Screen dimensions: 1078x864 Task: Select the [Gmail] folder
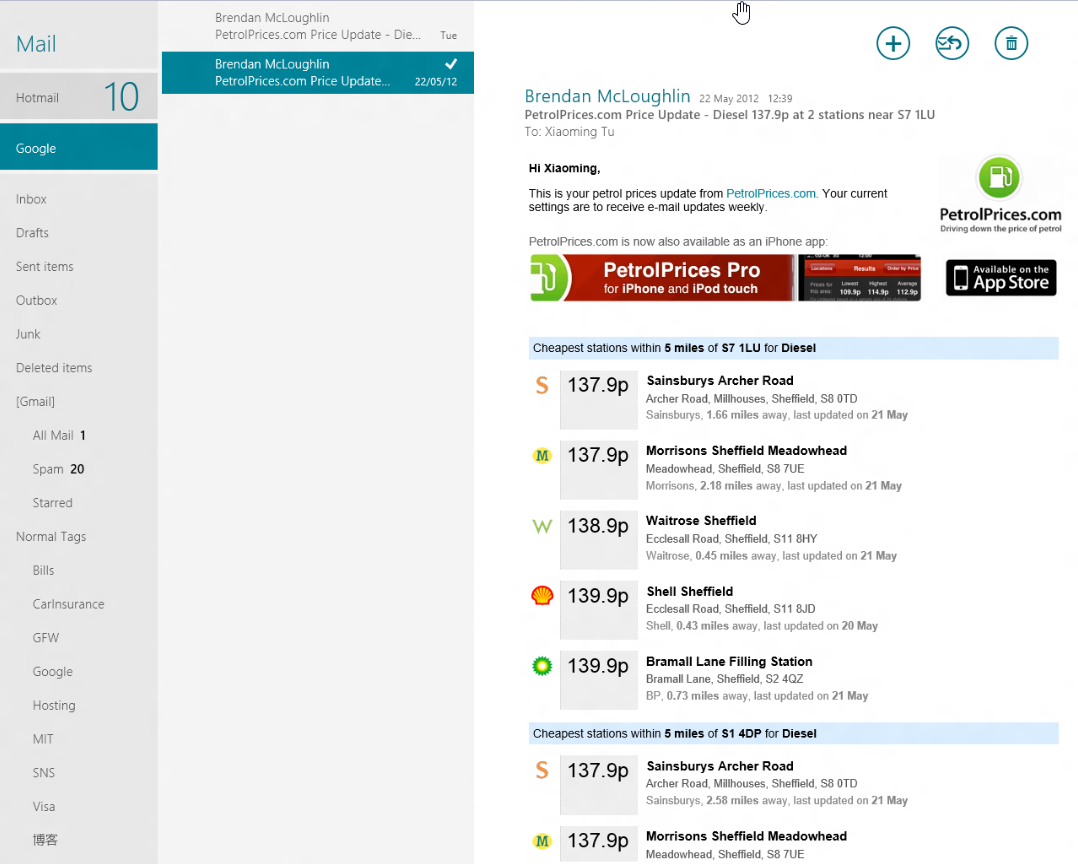pos(36,401)
